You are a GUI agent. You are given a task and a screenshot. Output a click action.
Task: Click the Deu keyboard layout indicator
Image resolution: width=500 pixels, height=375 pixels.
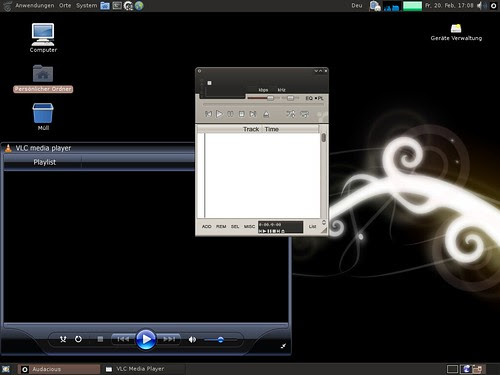357,5
